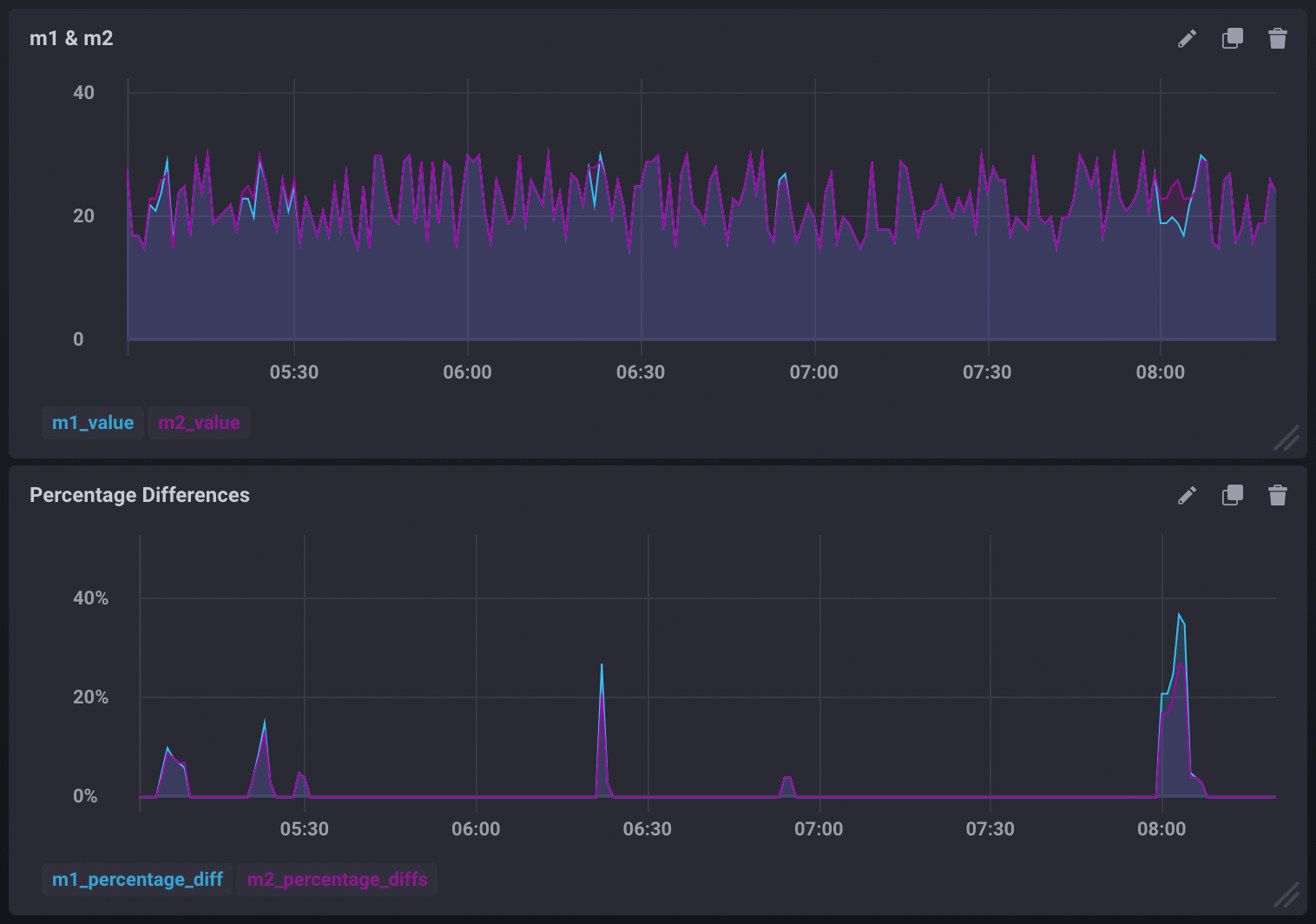The image size is (1316, 924).
Task: Show only m2_percentage_diffs via legend
Action: pyautogui.click(x=337, y=880)
